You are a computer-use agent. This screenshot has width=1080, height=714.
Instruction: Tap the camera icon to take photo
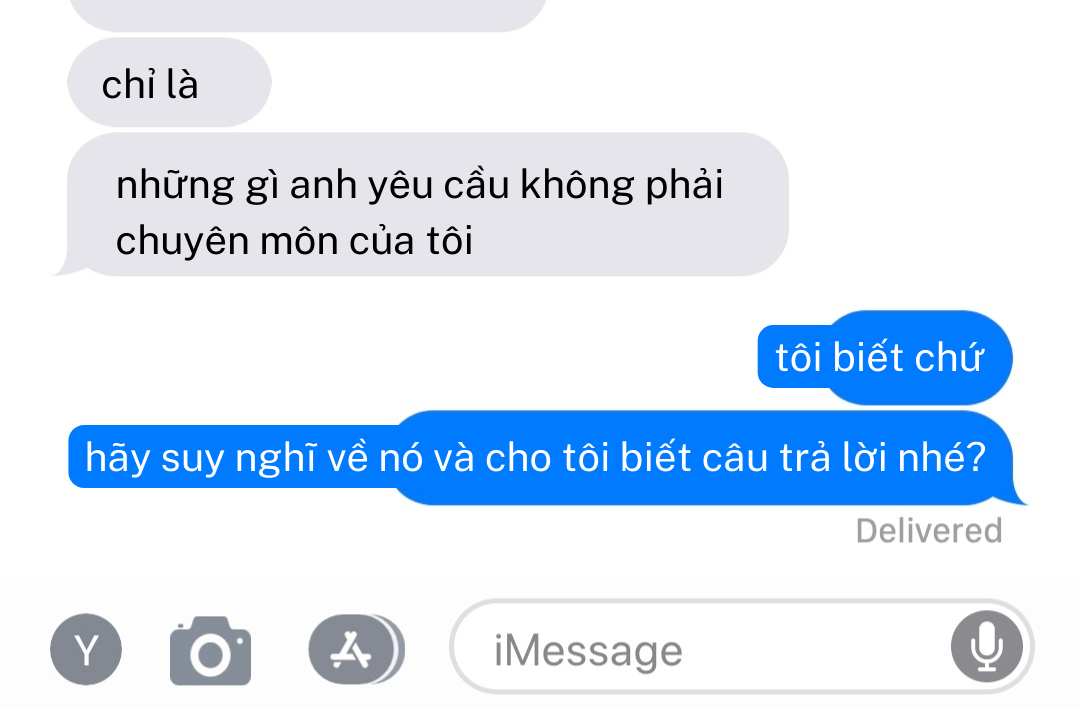pyautogui.click(x=210, y=651)
